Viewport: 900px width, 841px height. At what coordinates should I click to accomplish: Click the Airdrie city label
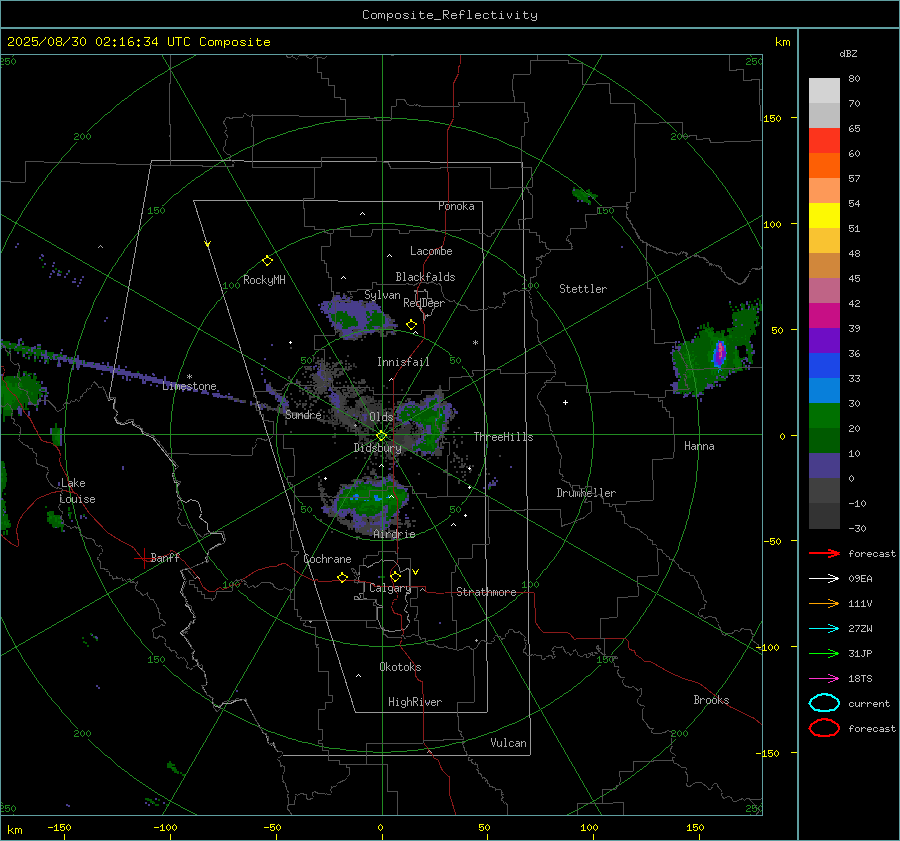click(x=394, y=534)
